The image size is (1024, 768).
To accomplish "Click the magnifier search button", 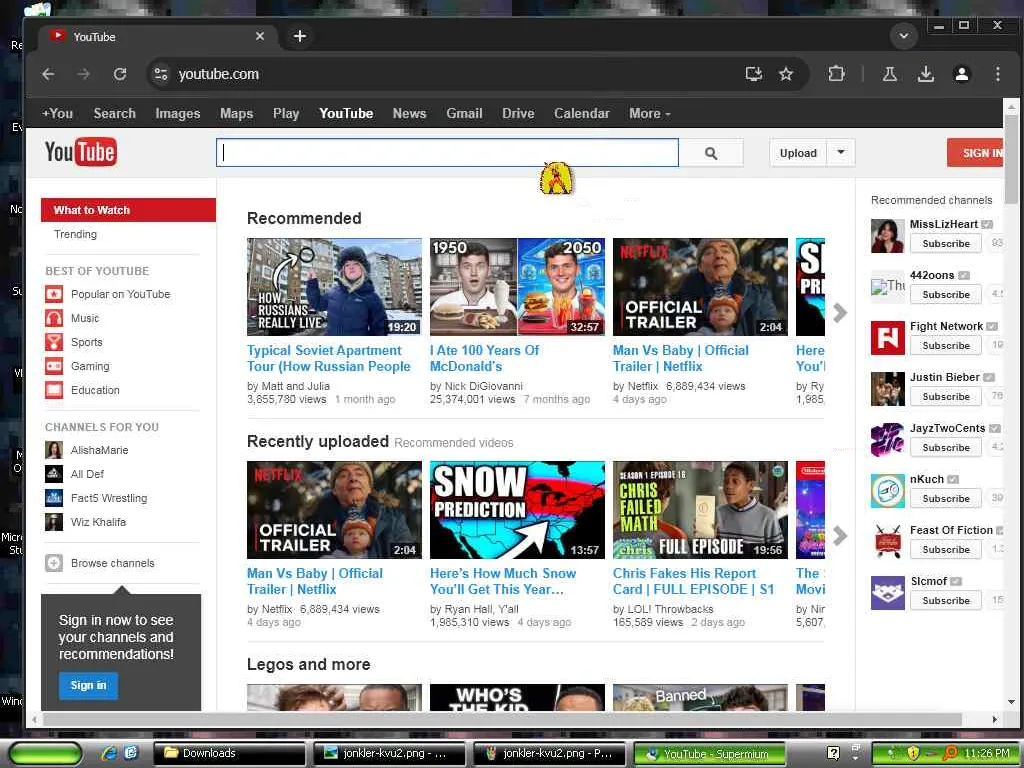I will (x=711, y=153).
